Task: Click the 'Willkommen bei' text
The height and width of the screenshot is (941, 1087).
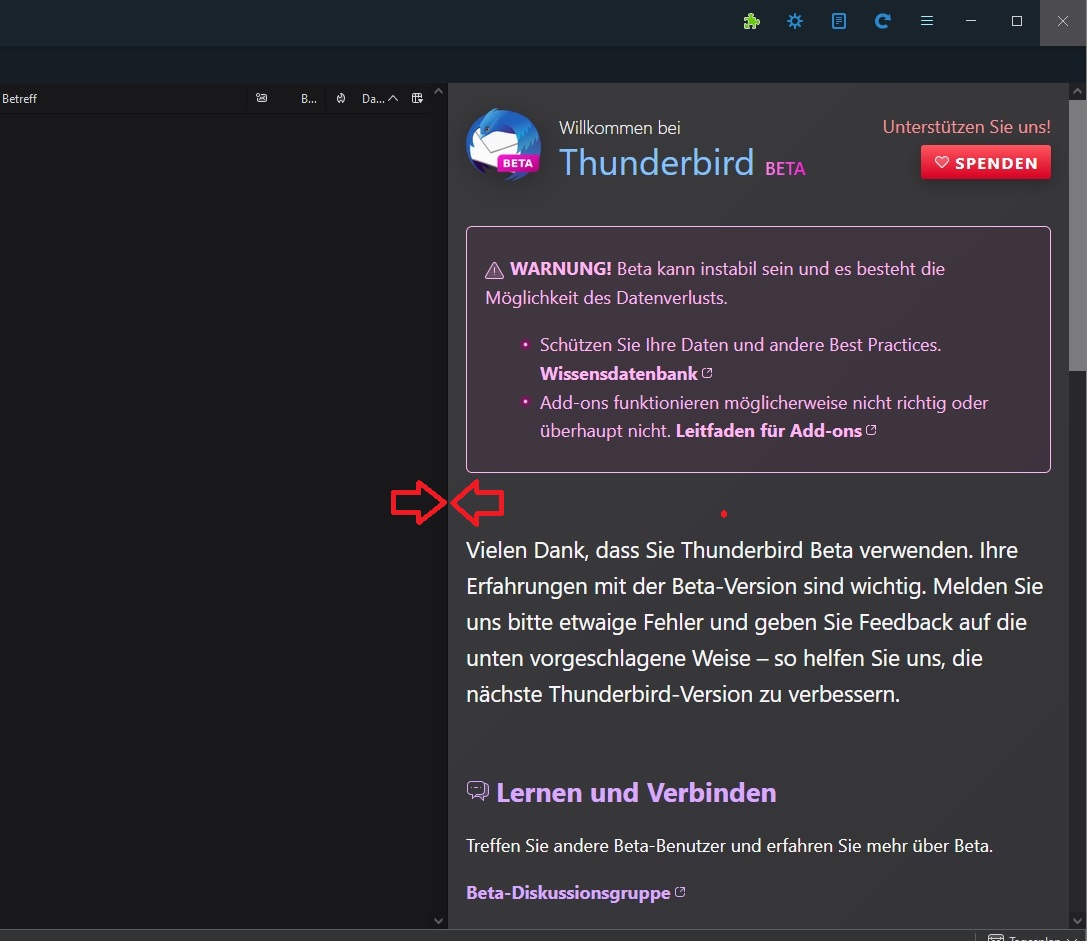Action: click(619, 128)
